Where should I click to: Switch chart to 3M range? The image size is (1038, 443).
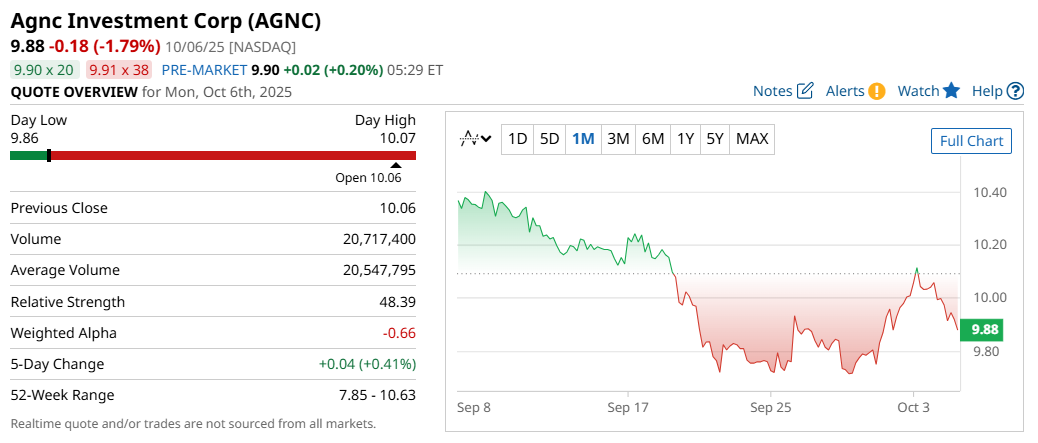(618, 139)
